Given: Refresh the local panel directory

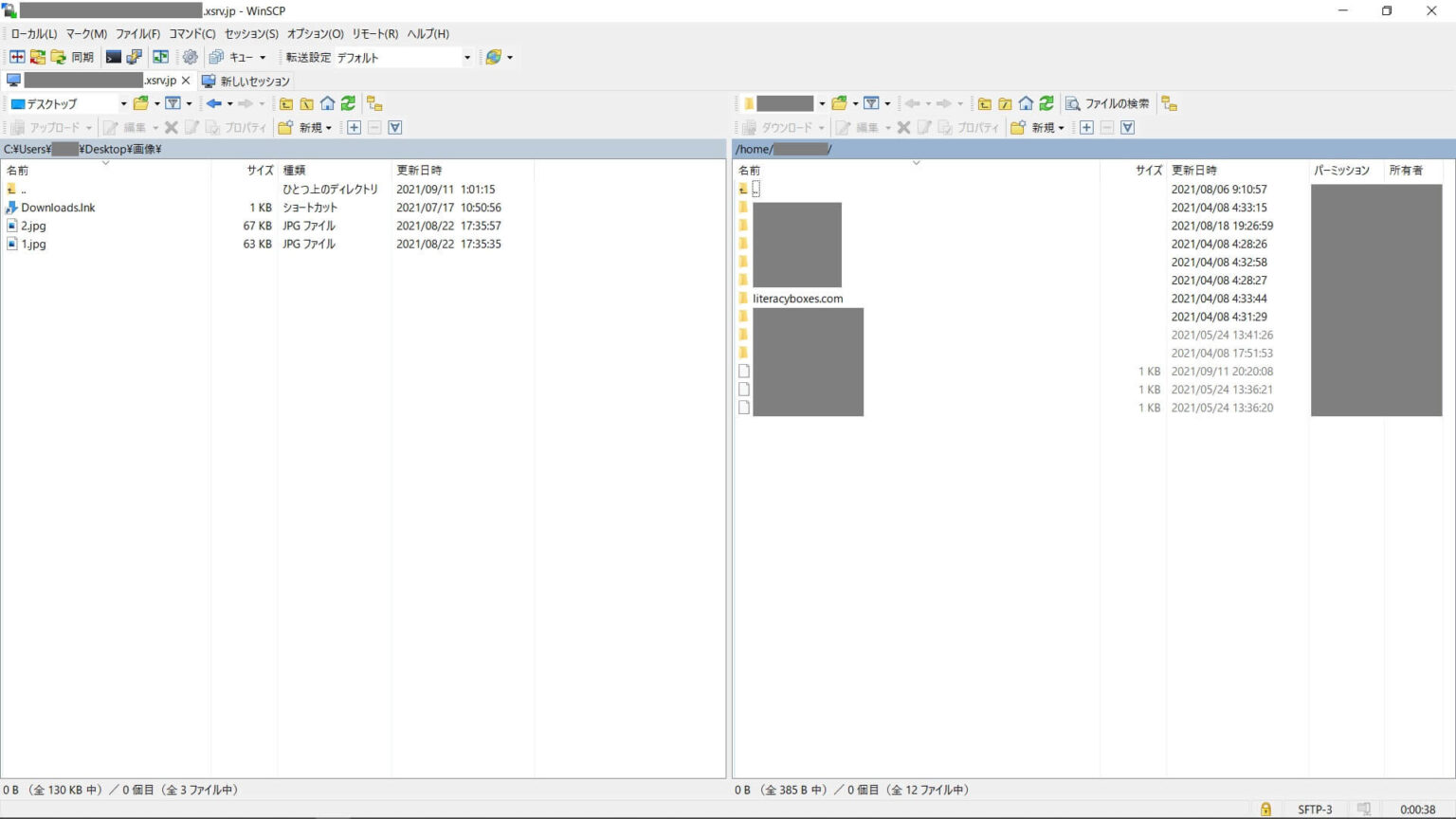Looking at the screenshot, I should click(x=349, y=103).
